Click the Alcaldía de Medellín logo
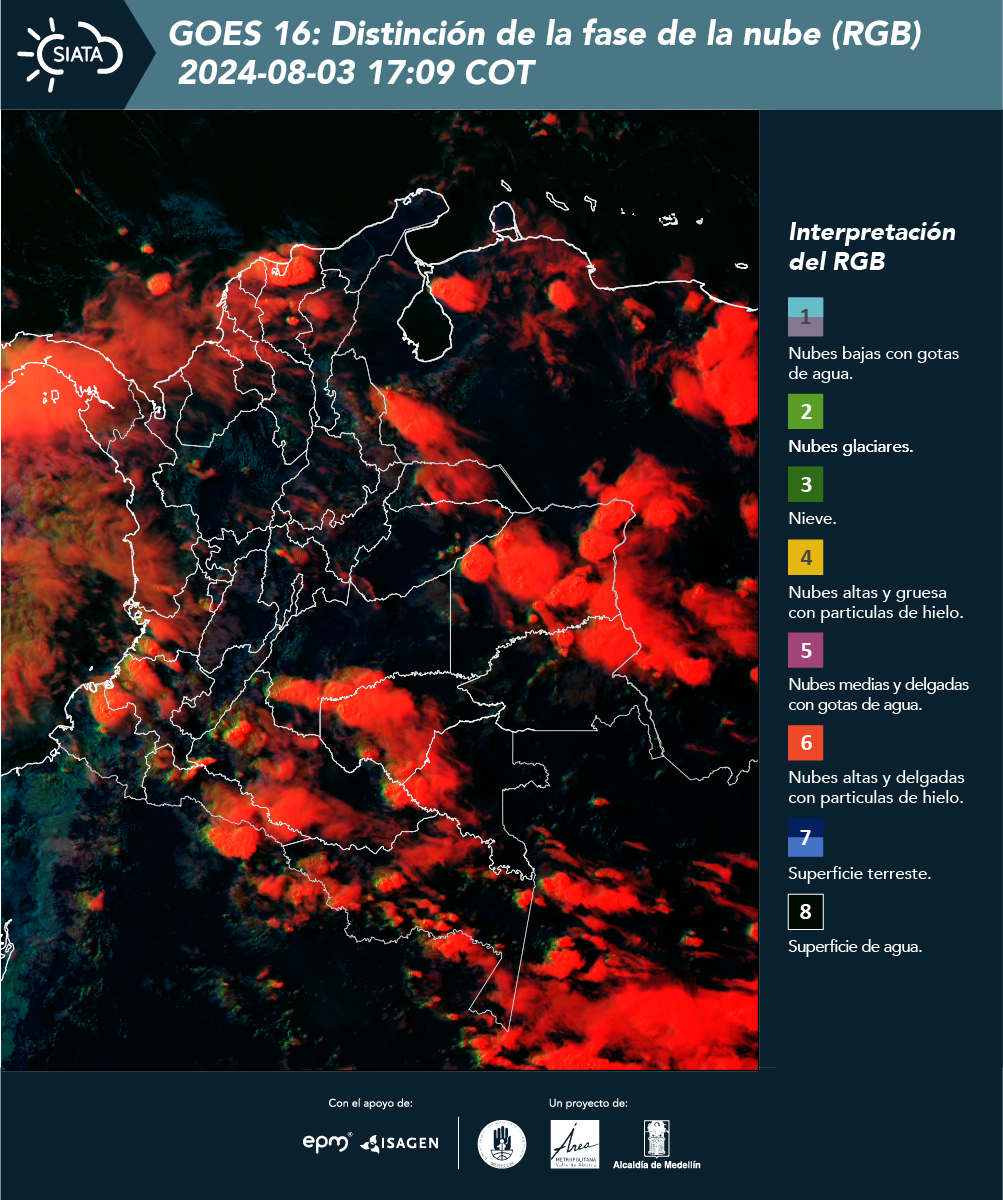Screen dimensions: 1003x1200 [x=657, y=1144]
